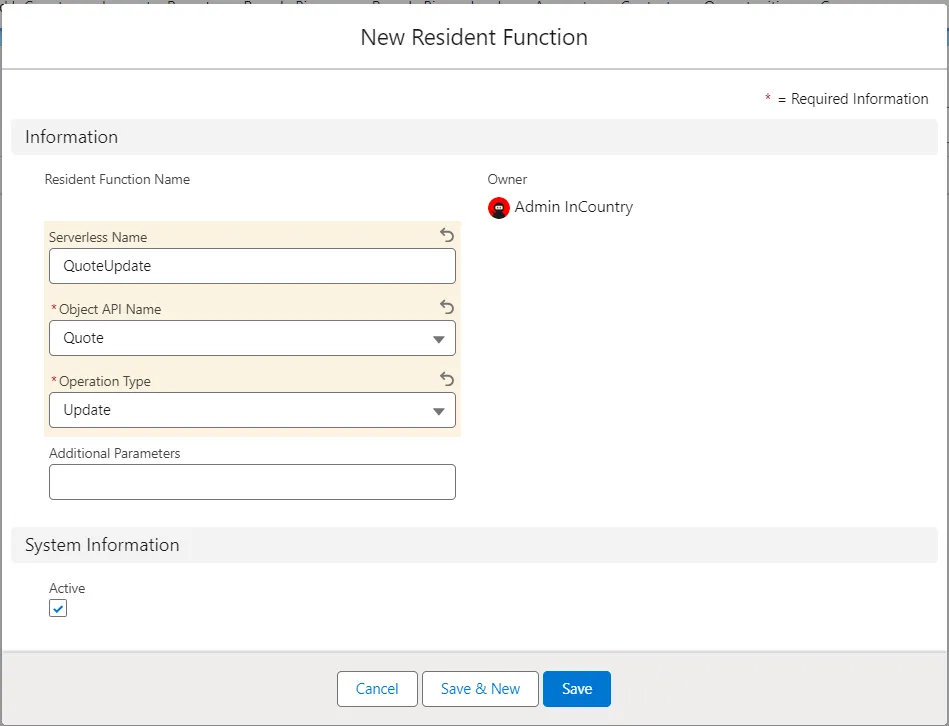This screenshot has height=726, width=949.
Task: Click the Required Information legend text
Action: coord(859,99)
